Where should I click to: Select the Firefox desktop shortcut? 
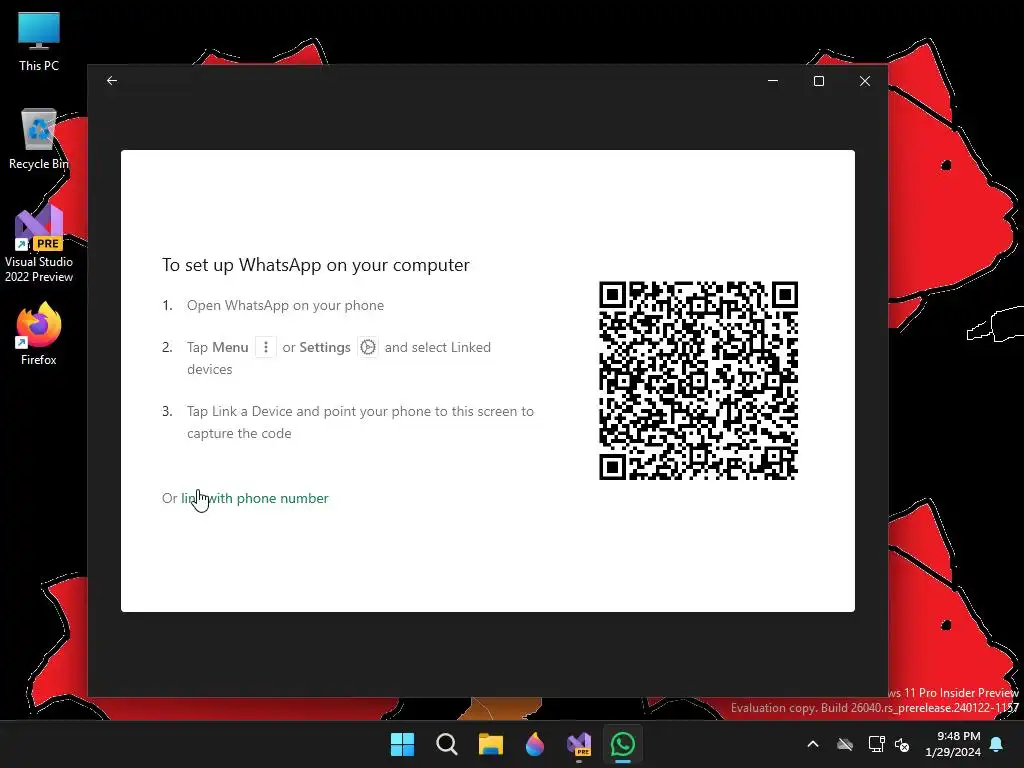39,334
